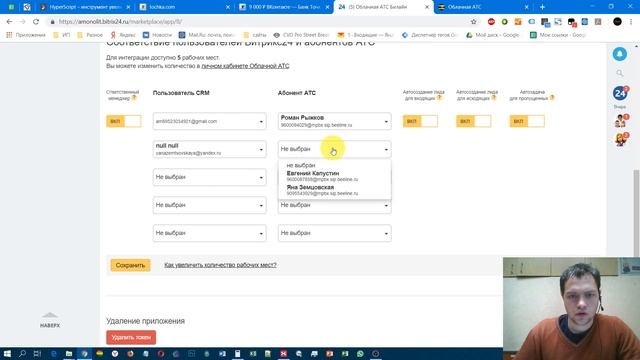This screenshot has width=640, height=360.
Task: Open the Windows Start menu
Action: click(x=7, y=353)
